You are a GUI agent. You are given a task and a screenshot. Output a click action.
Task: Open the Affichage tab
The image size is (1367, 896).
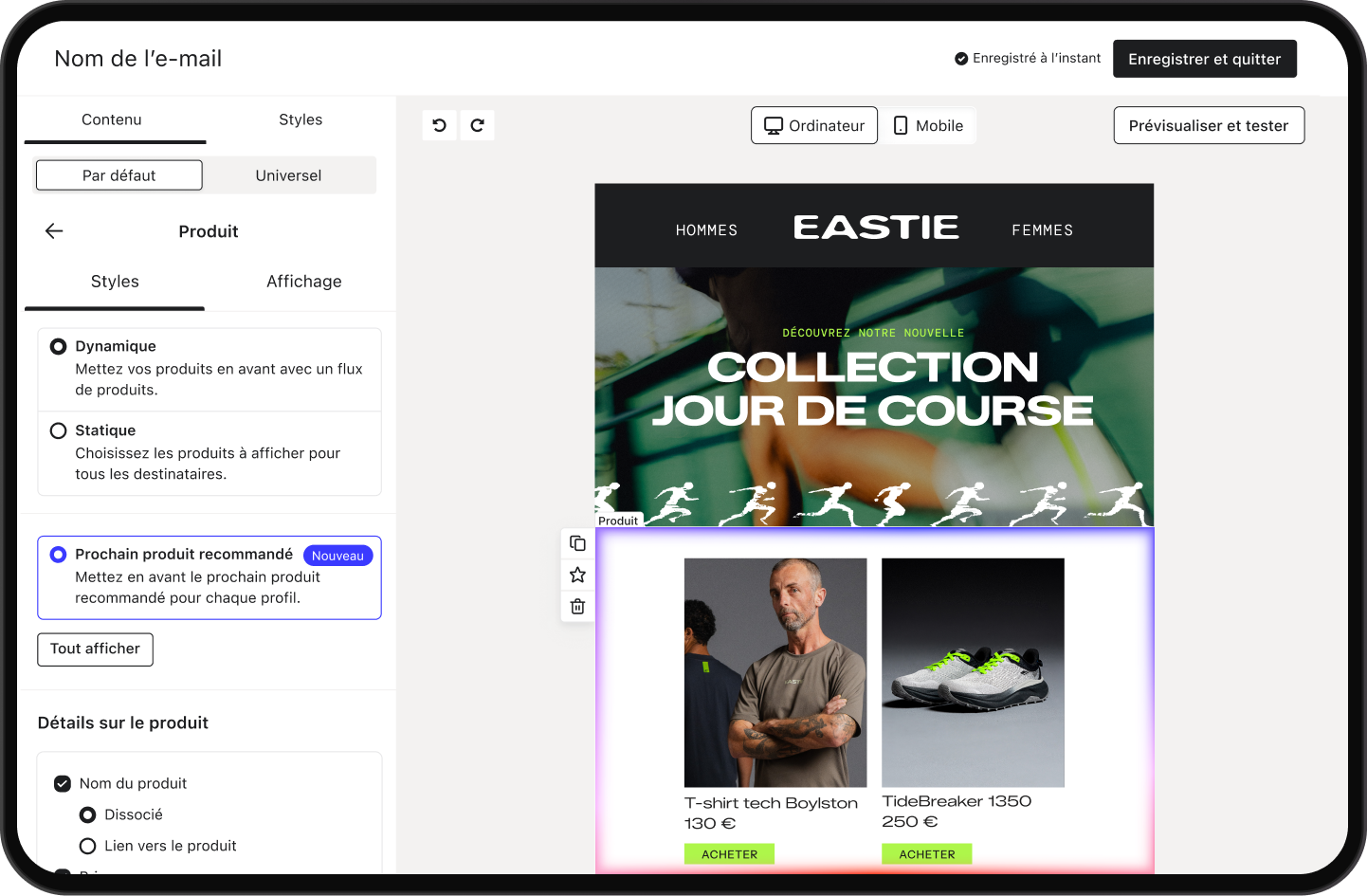click(303, 282)
